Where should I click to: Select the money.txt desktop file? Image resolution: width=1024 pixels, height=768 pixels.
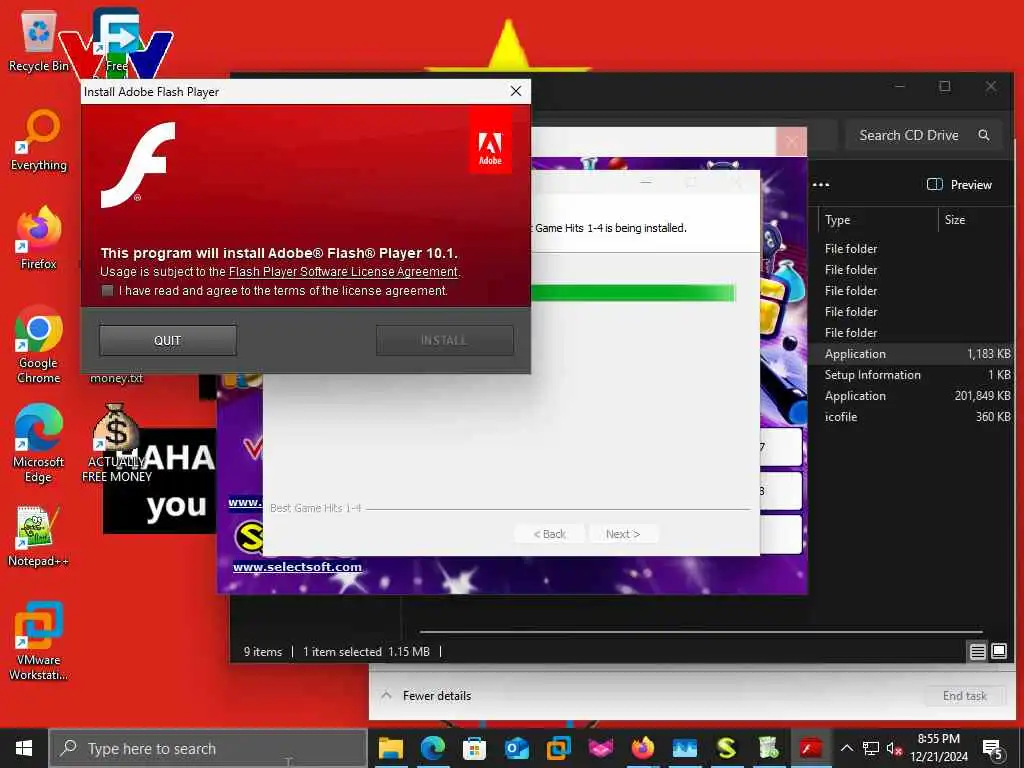pyautogui.click(x=116, y=378)
